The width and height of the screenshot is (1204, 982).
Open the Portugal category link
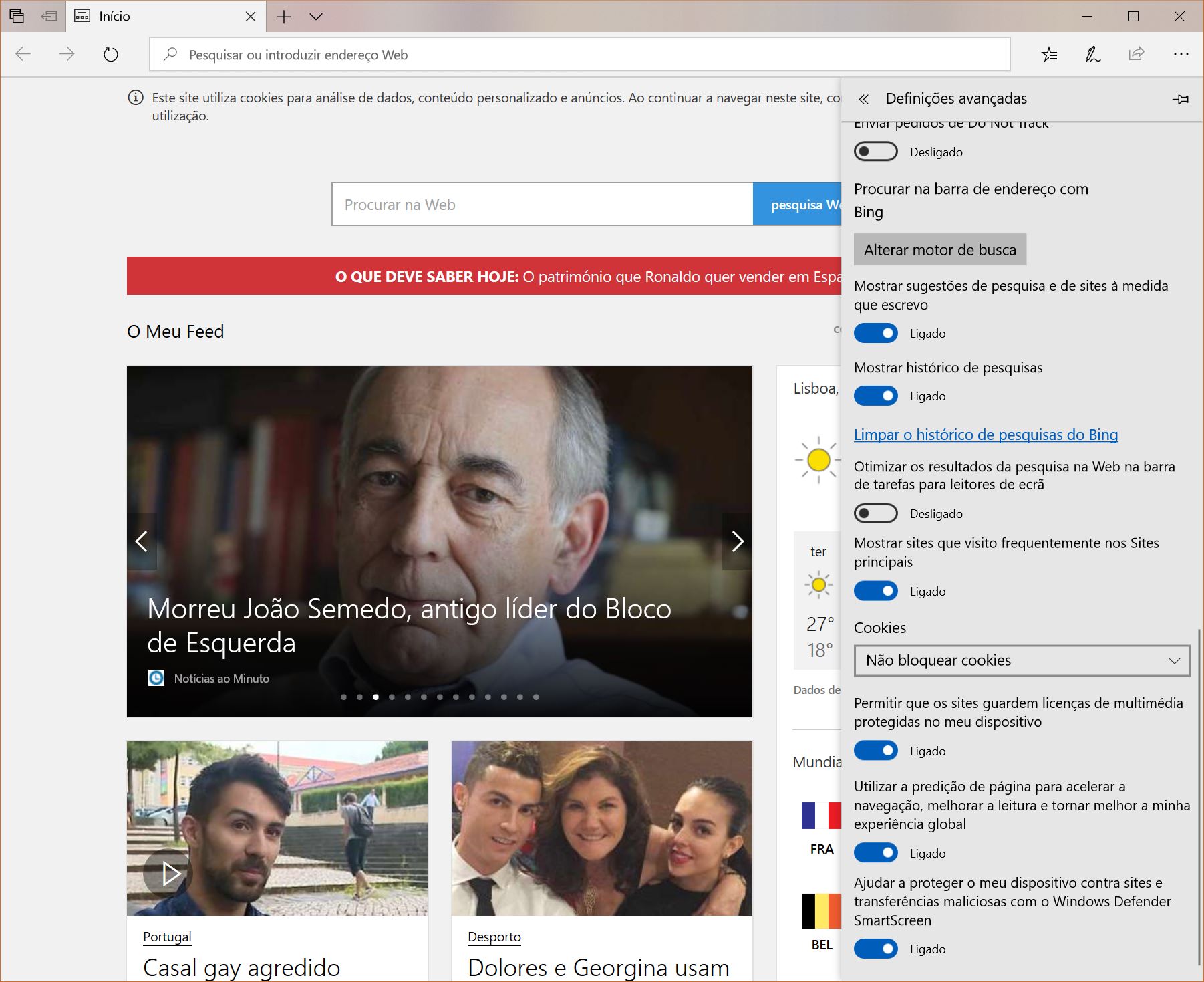coord(167,937)
